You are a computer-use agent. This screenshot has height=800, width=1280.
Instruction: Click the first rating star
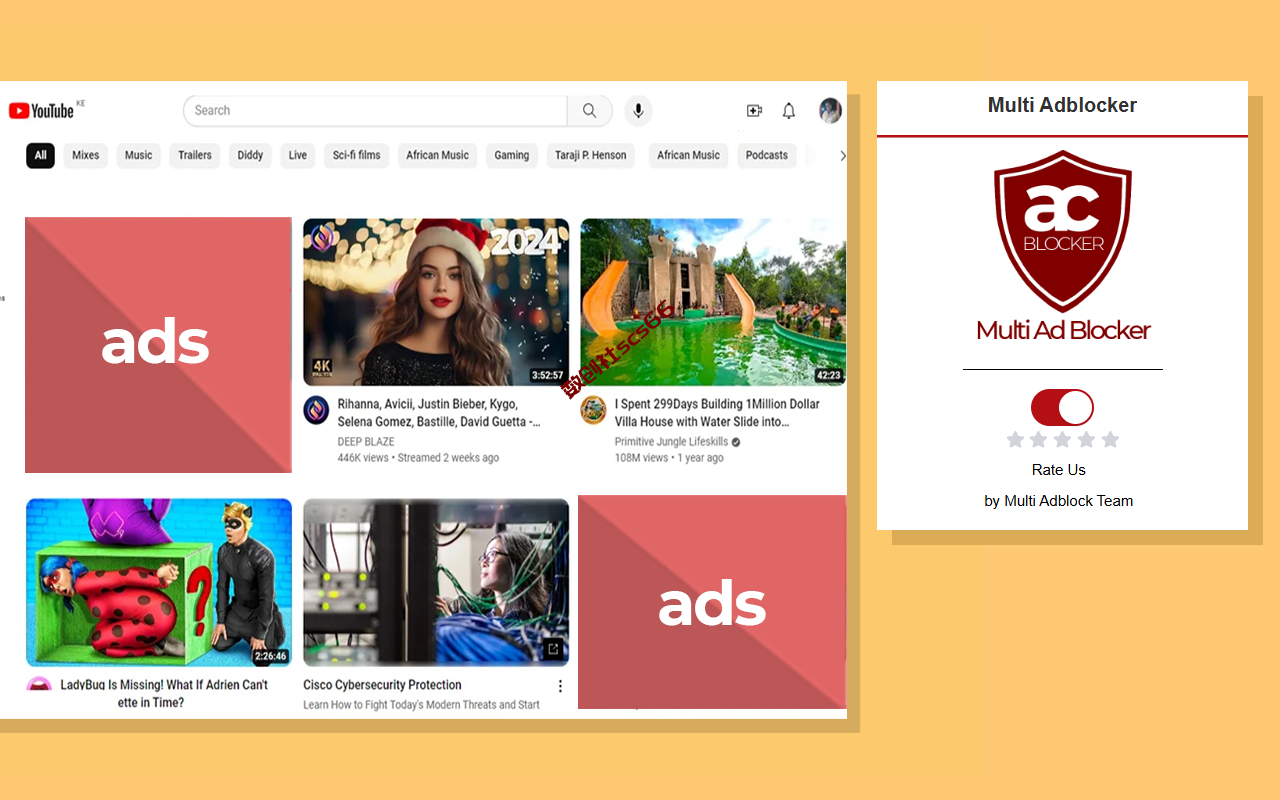[x=1015, y=440]
